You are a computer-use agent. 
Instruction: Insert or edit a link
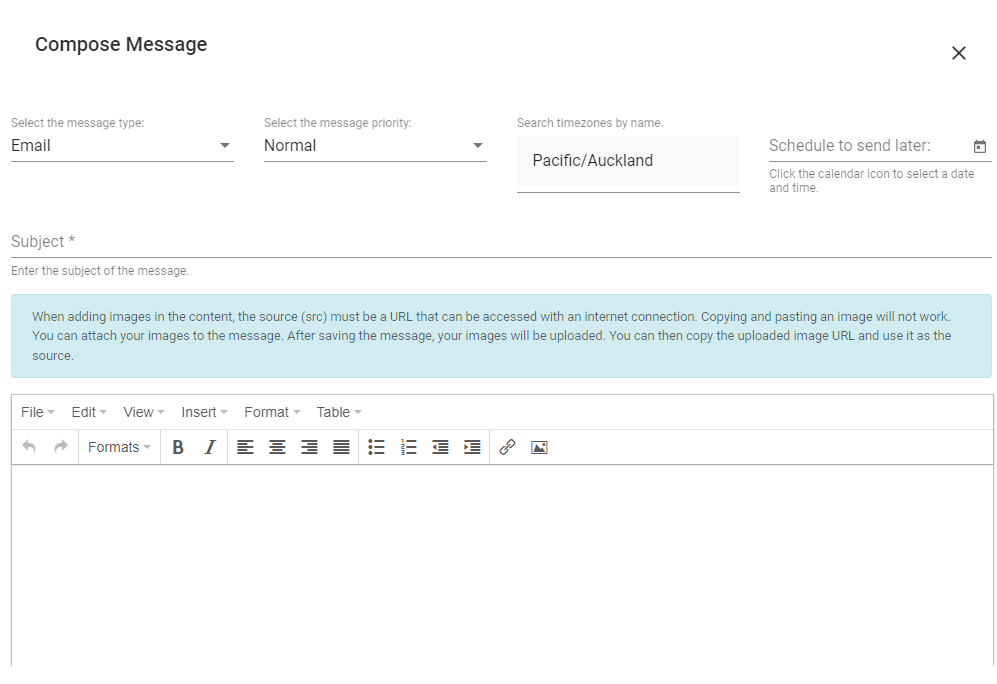(x=507, y=447)
